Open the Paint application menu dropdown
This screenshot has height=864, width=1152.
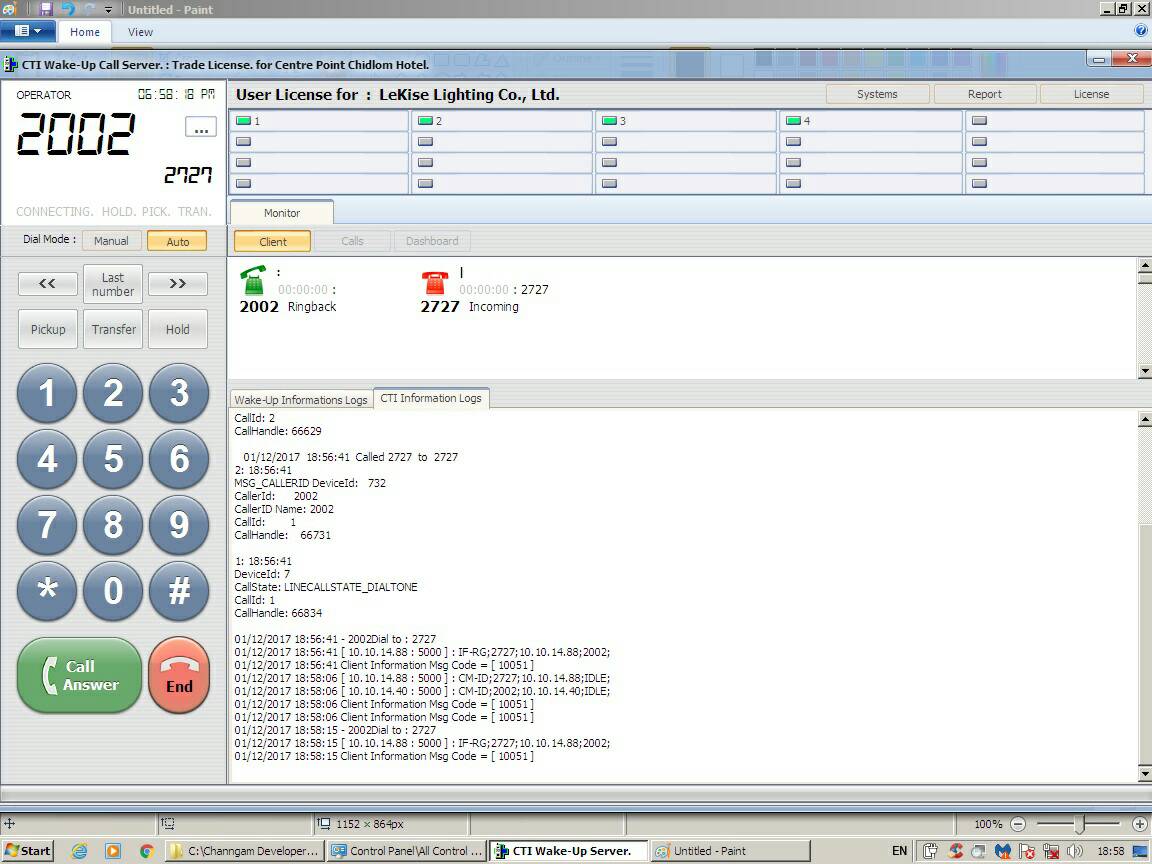[28, 31]
